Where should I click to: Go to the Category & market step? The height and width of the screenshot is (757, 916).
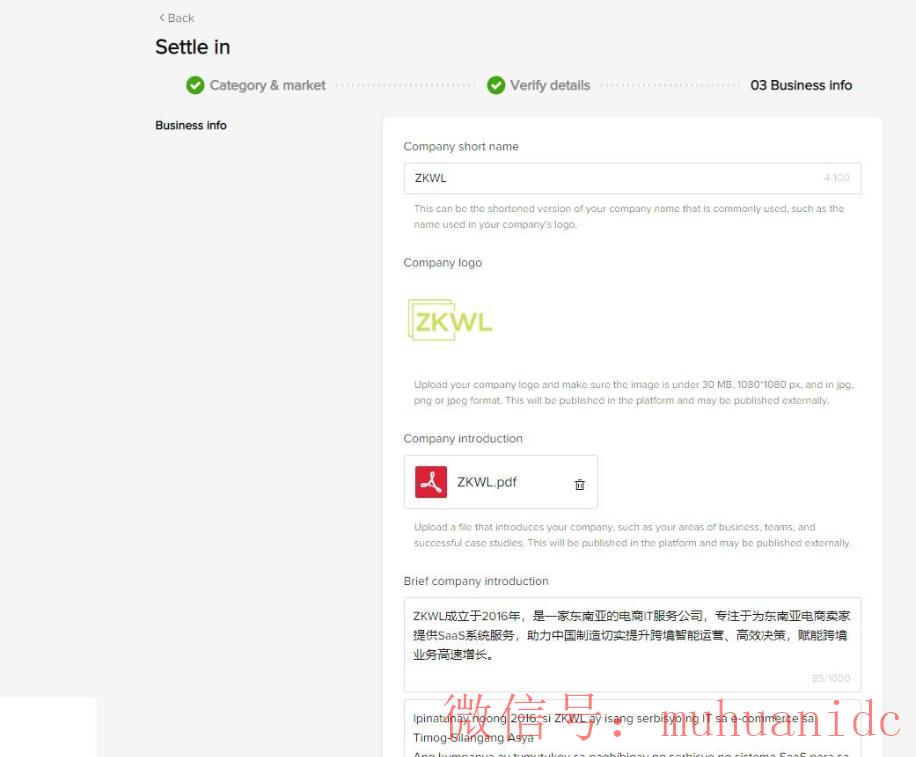pyautogui.click(x=267, y=86)
